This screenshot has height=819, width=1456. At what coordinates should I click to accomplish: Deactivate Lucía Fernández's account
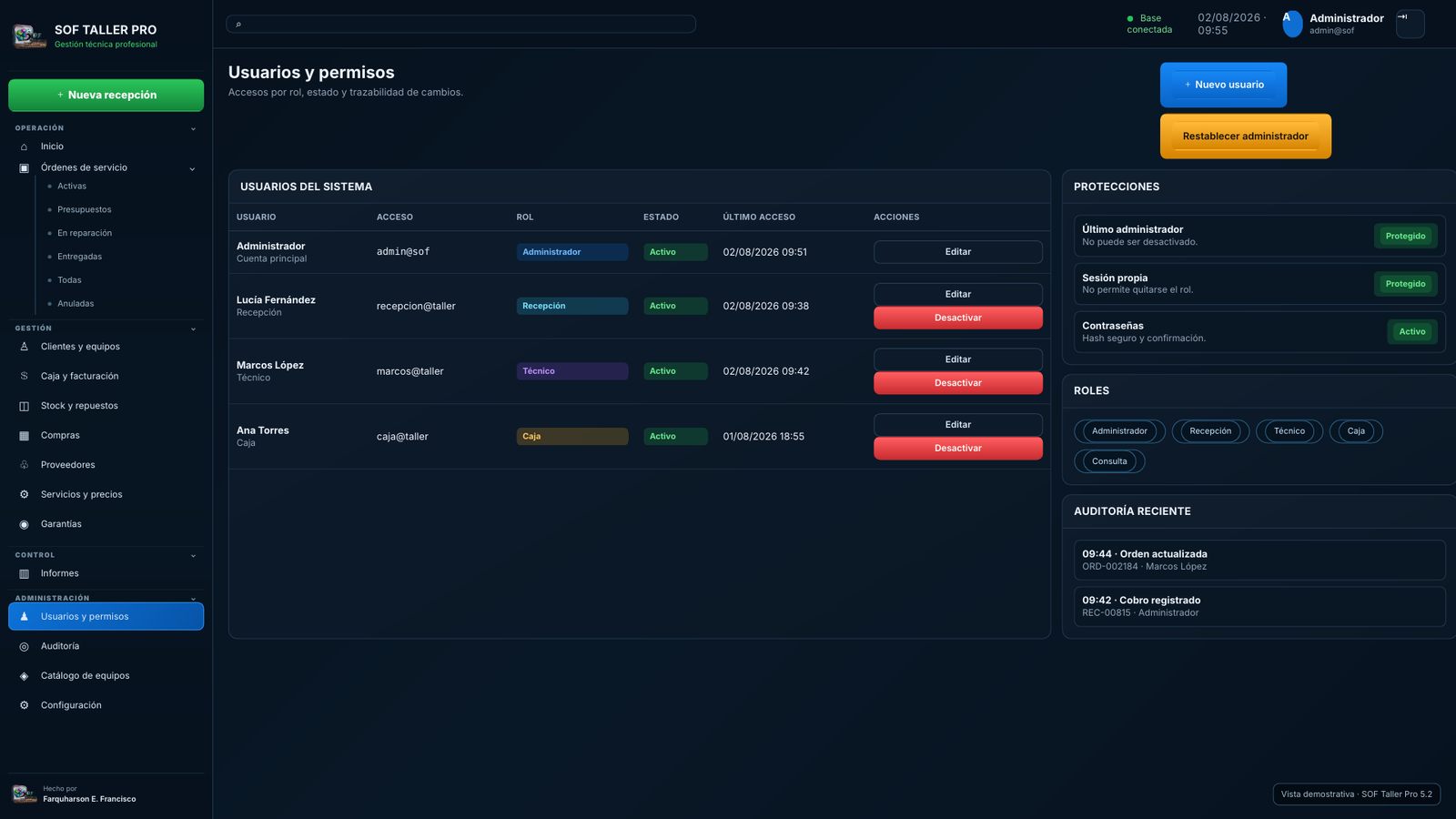(958, 318)
